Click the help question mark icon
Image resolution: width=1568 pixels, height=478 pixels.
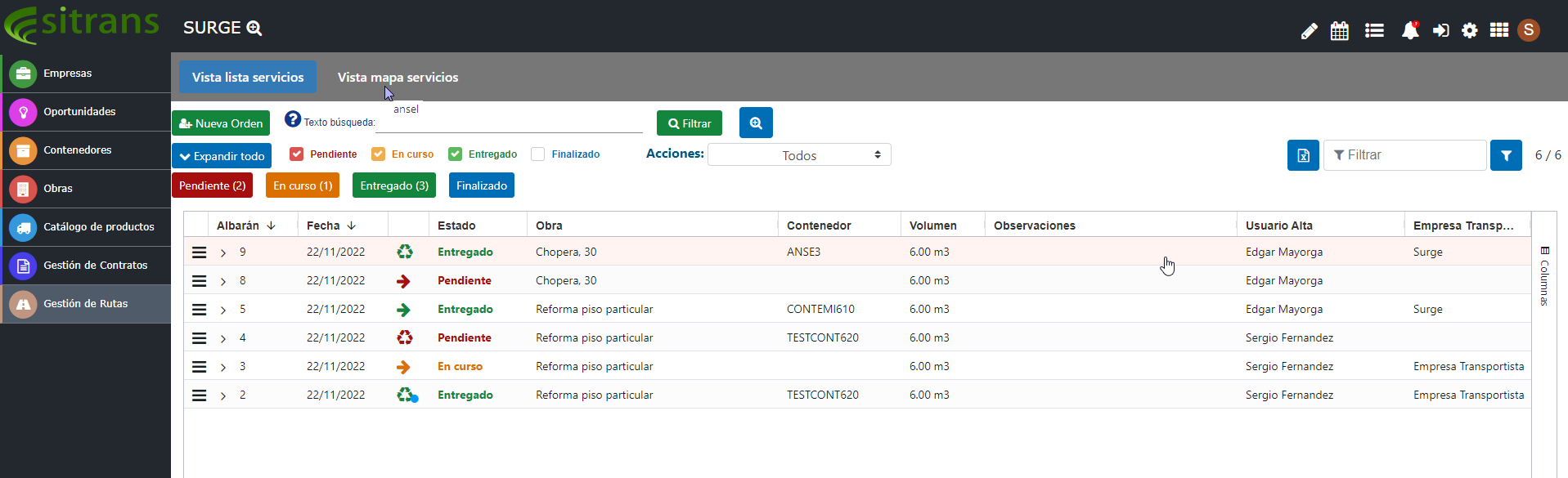[x=293, y=119]
